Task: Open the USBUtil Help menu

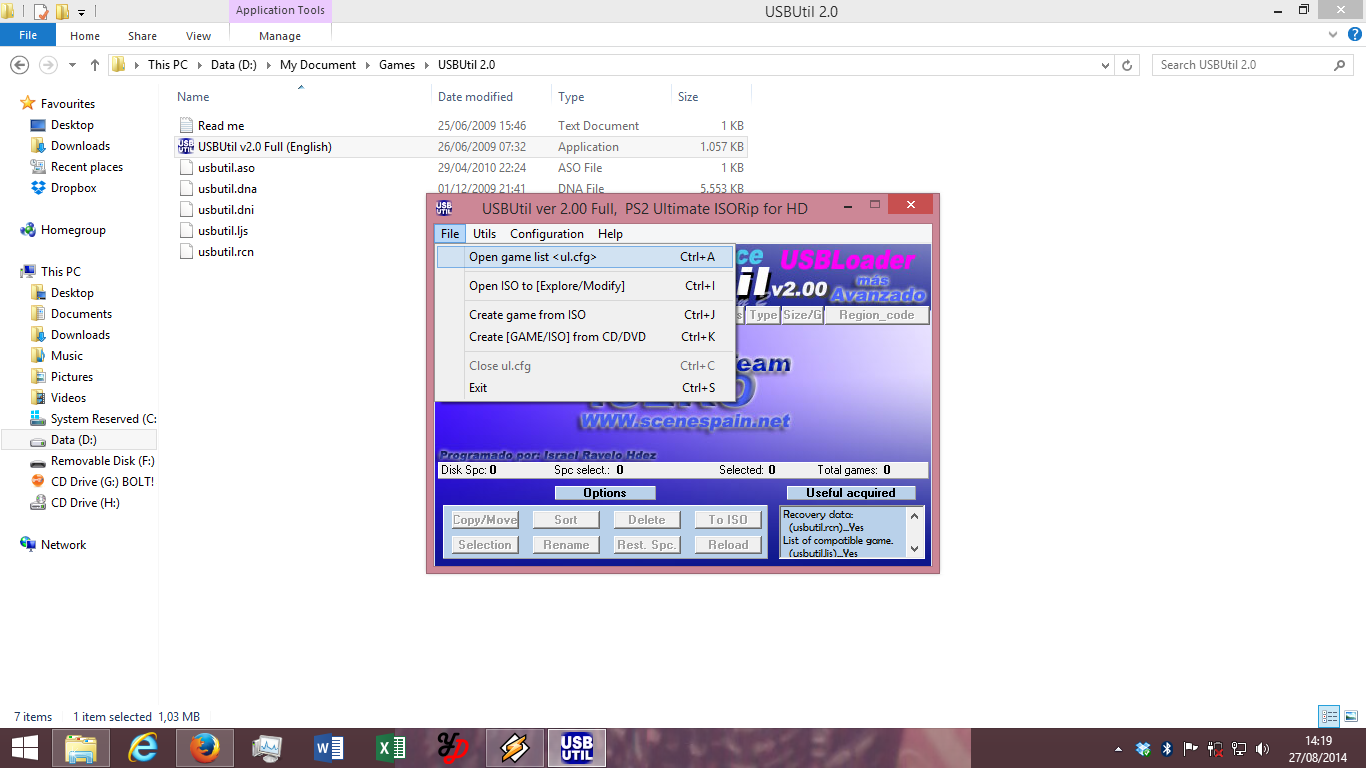Action: click(x=610, y=234)
